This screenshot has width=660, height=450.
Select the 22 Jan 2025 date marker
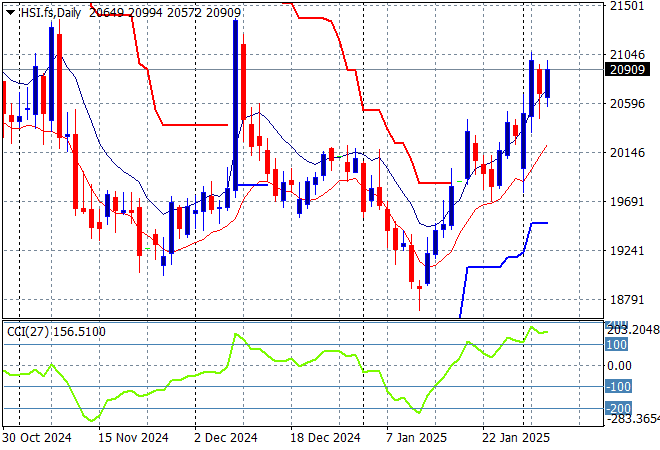518,437
